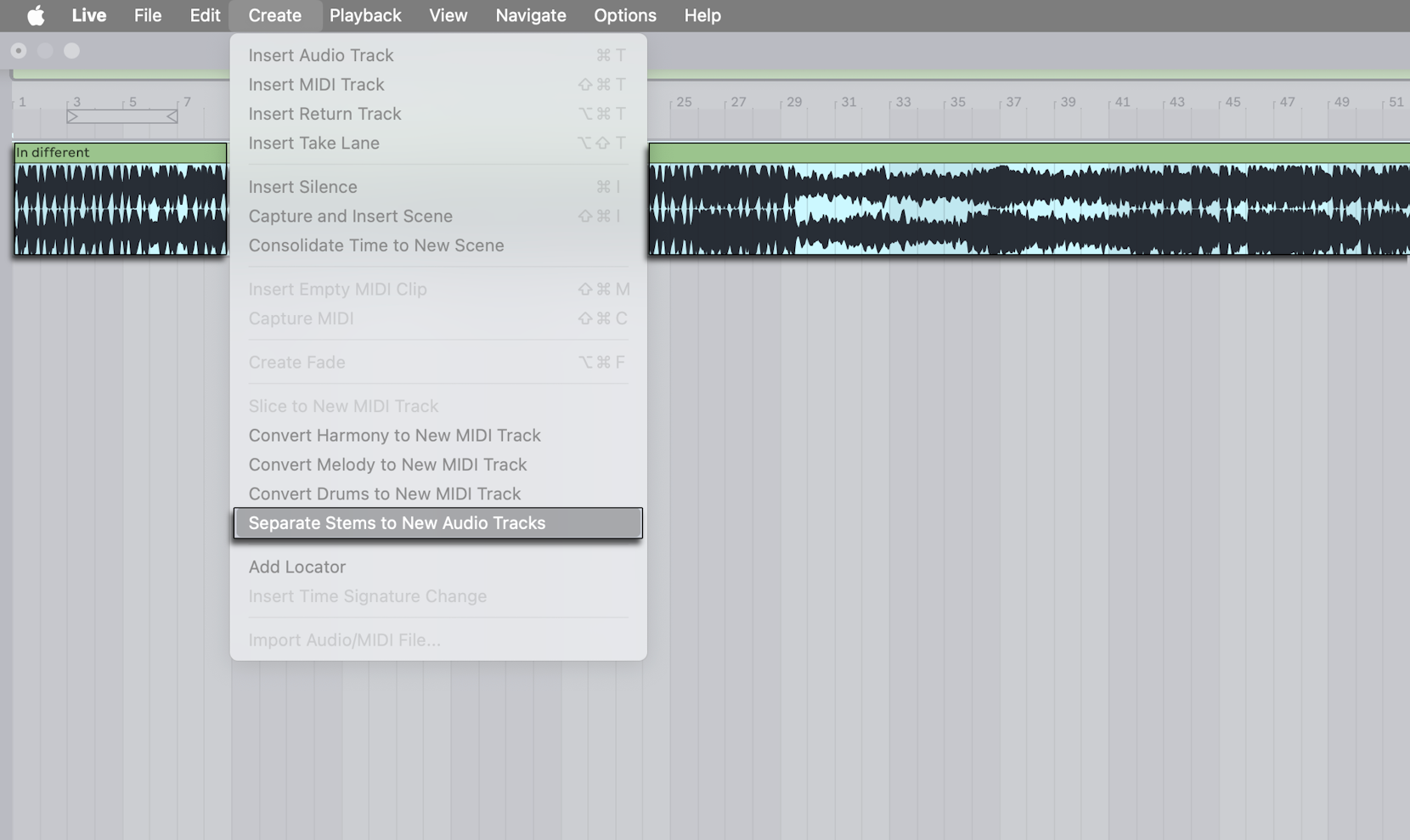
Task: Select "Separate Stems to New Audio Tracks"
Action: pos(397,523)
